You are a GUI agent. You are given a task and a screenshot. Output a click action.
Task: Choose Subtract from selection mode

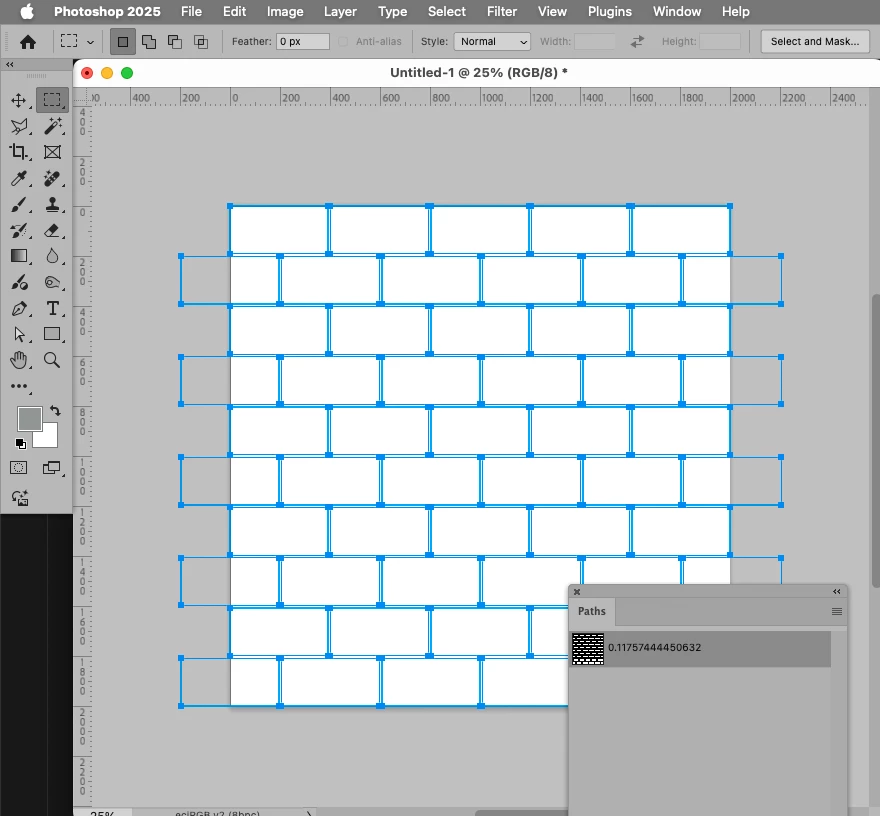175,42
